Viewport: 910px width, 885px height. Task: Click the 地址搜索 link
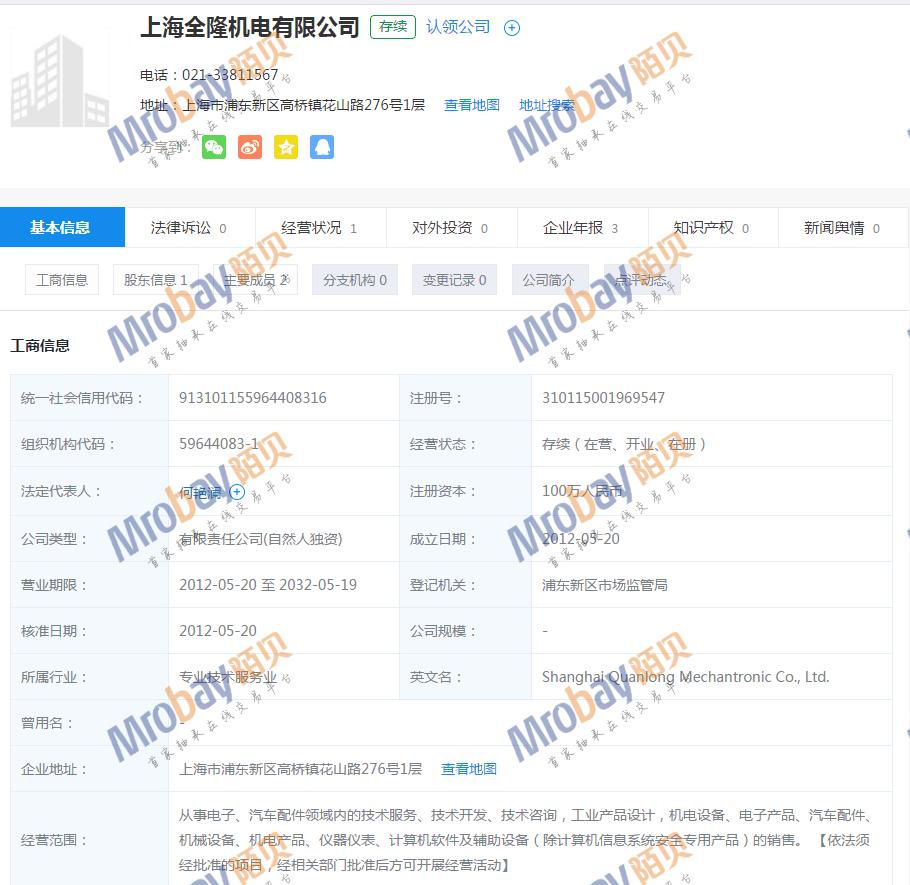[x=547, y=105]
